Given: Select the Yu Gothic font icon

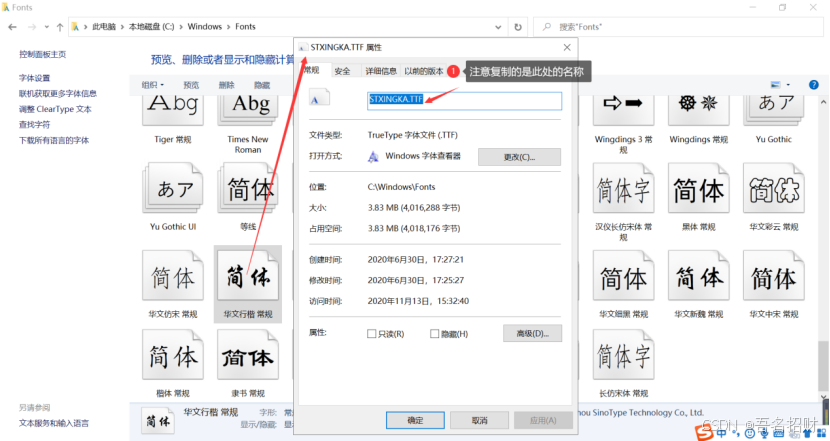Looking at the screenshot, I should tap(773, 110).
